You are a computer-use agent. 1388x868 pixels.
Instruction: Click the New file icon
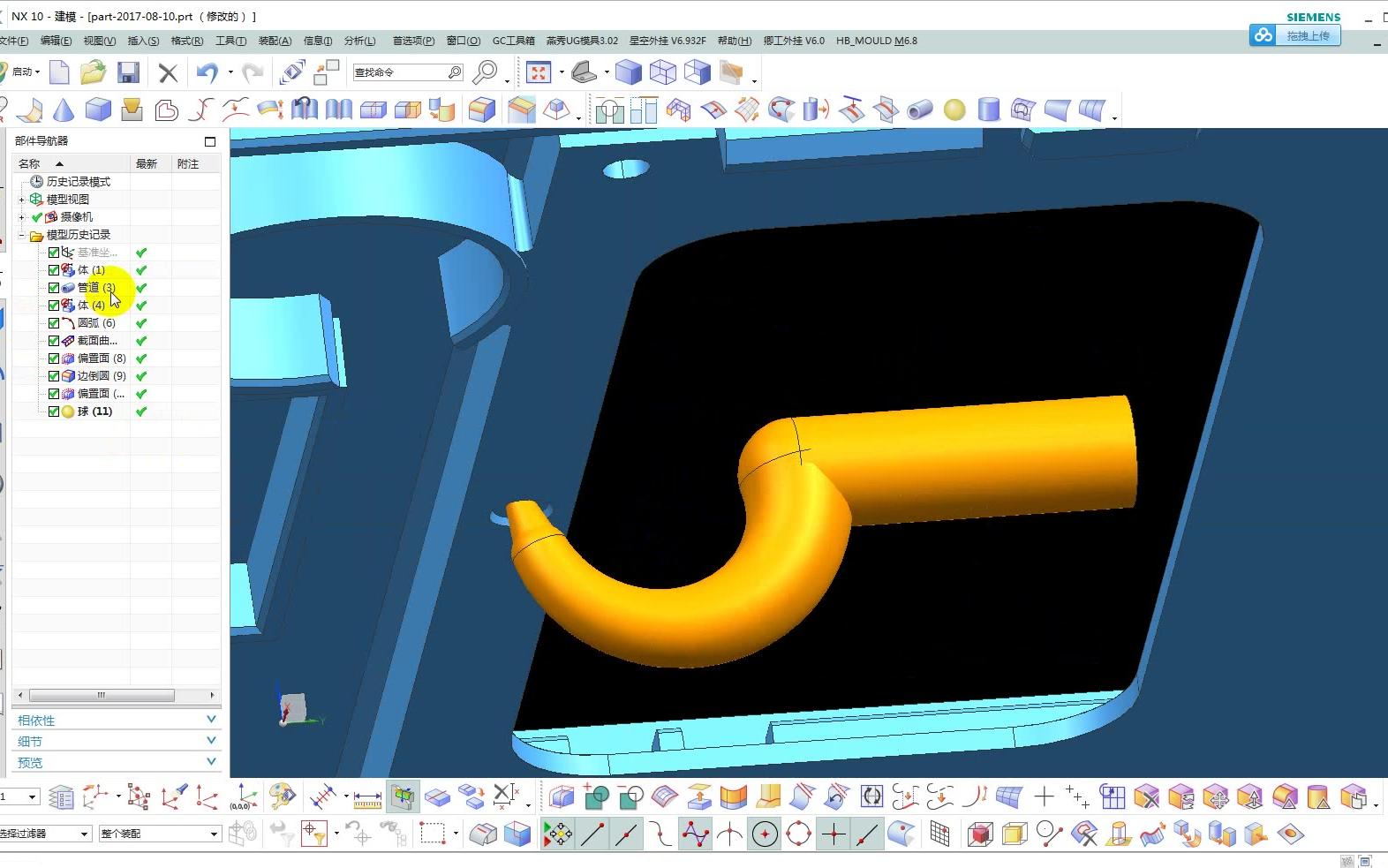coord(59,72)
